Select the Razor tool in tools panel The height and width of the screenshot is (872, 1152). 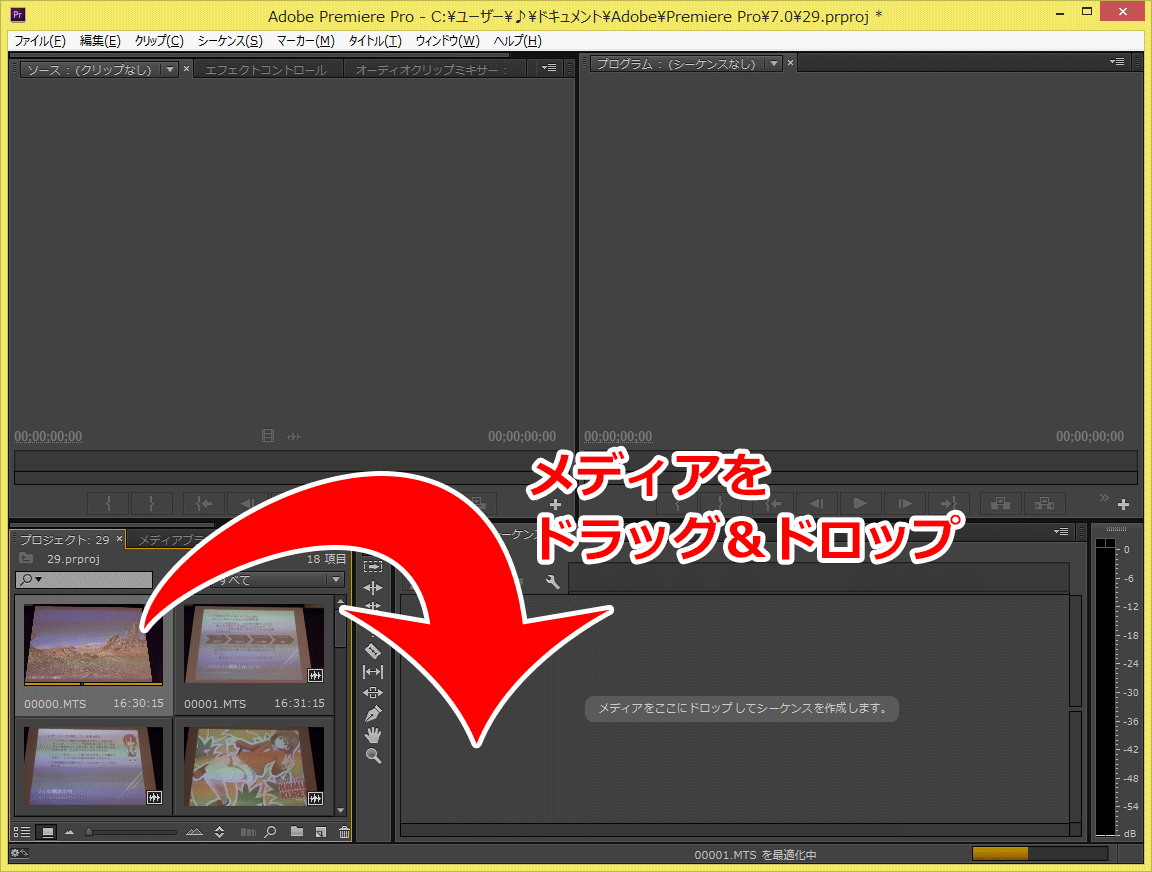373,651
